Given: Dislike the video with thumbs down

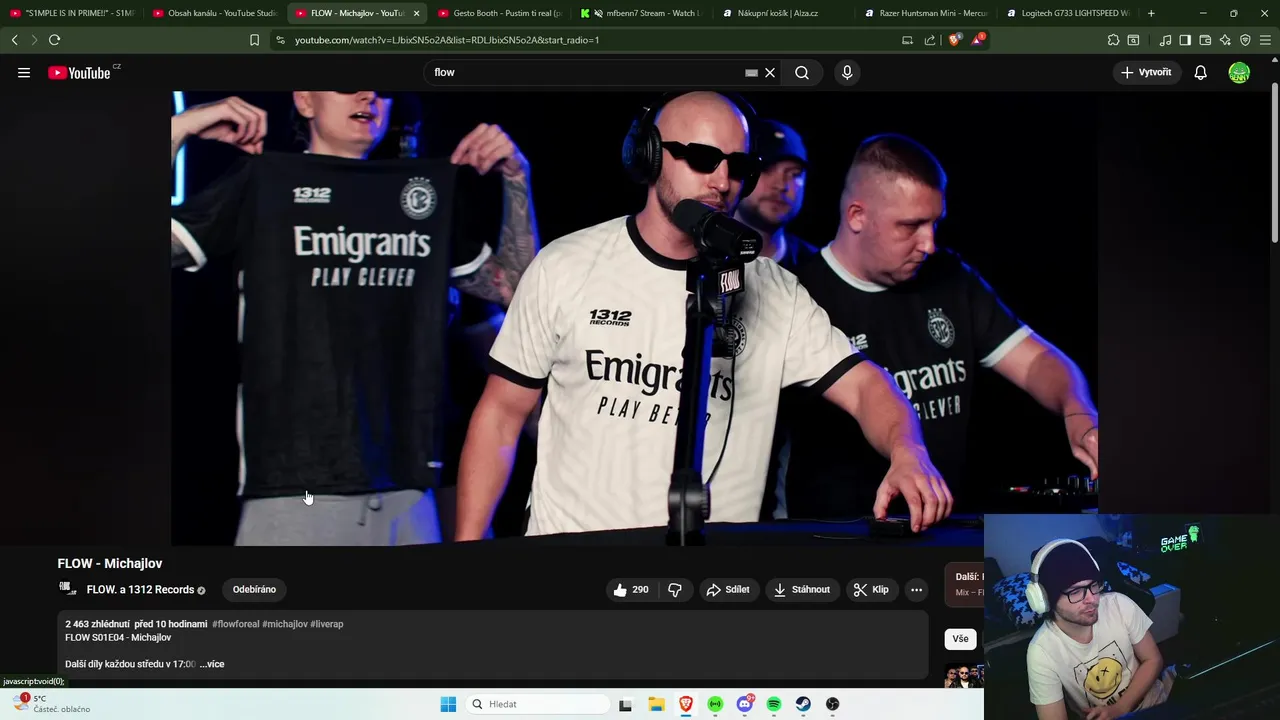Looking at the screenshot, I should tap(675, 590).
